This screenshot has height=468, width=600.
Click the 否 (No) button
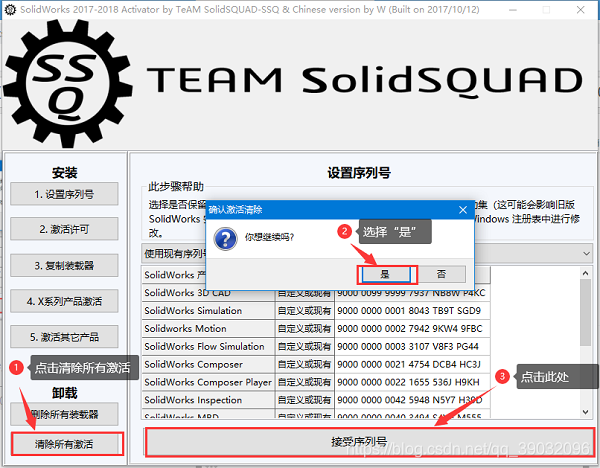(442, 274)
